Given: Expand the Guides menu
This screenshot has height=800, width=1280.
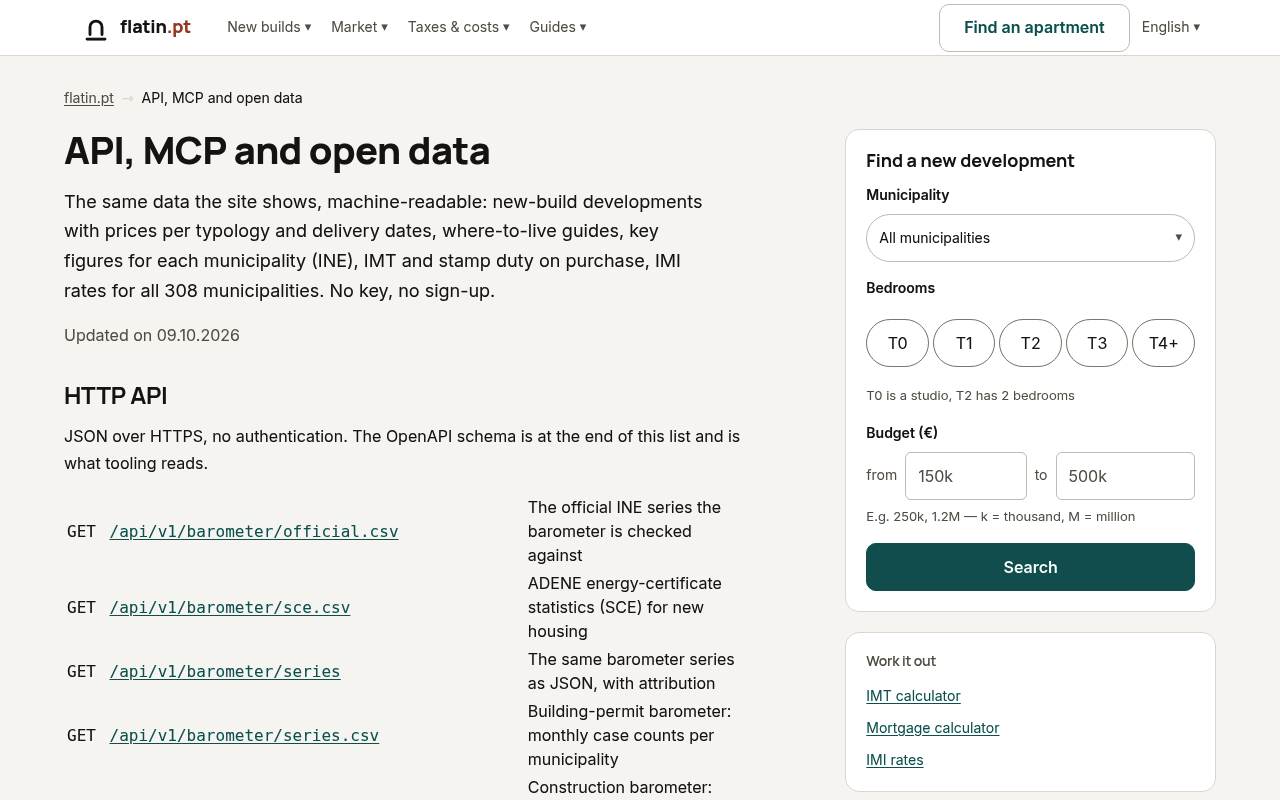Looking at the screenshot, I should click(558, 27).
